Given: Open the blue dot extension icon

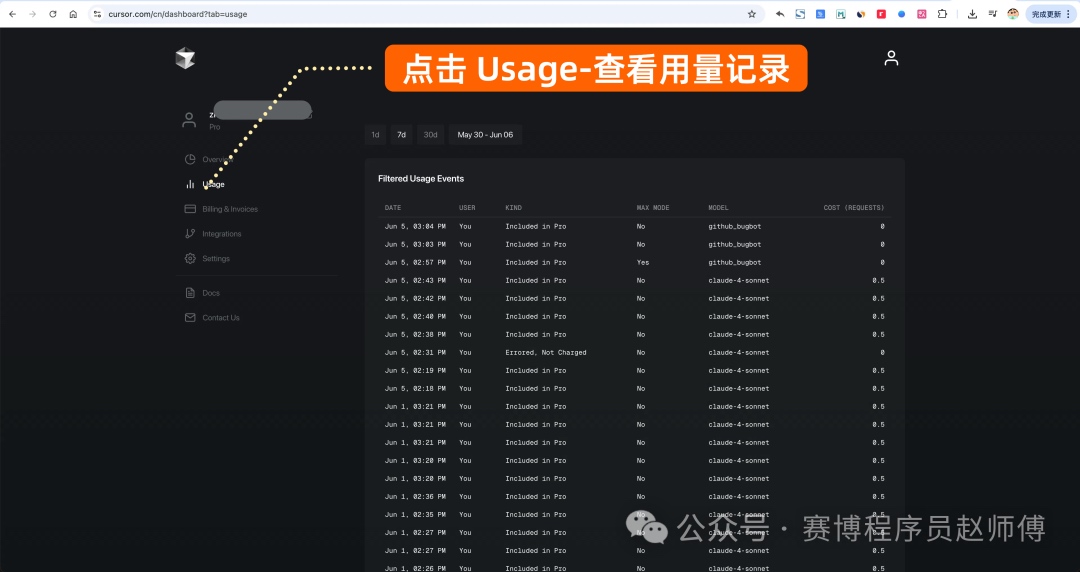Looking at the screenshot, I should point(902,14).
